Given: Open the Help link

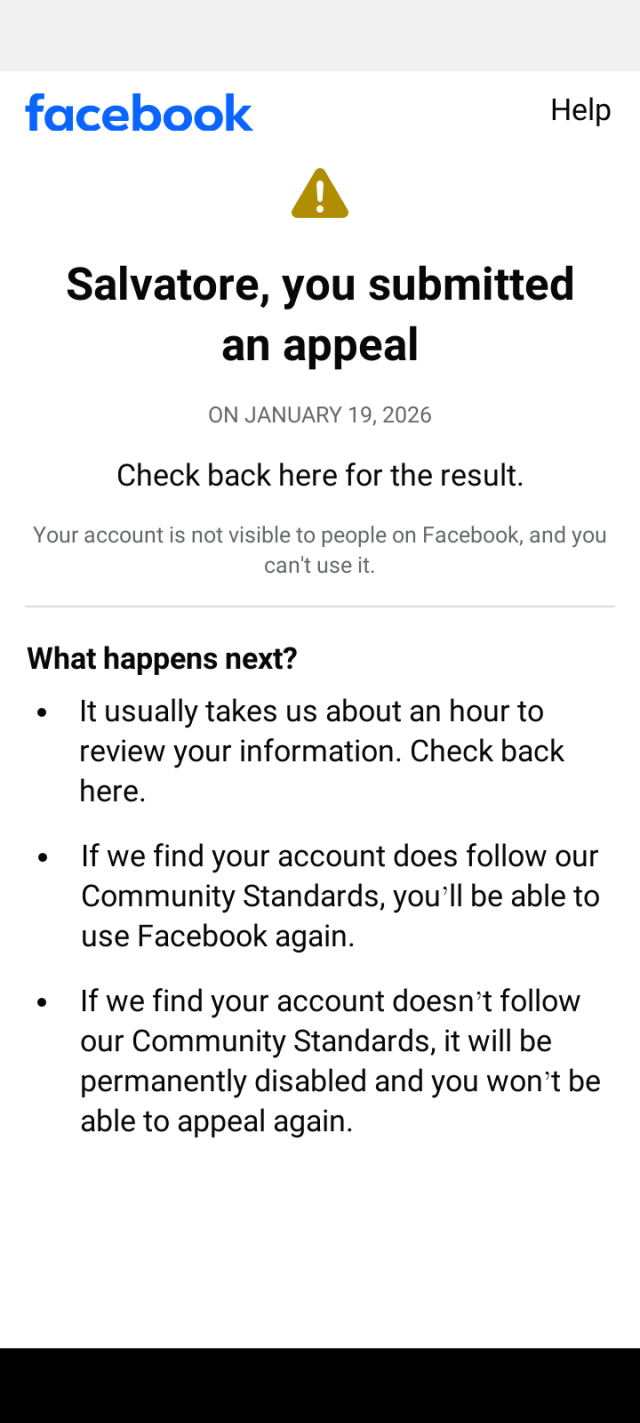Looking at the screenshot, I should coord(580,109).
